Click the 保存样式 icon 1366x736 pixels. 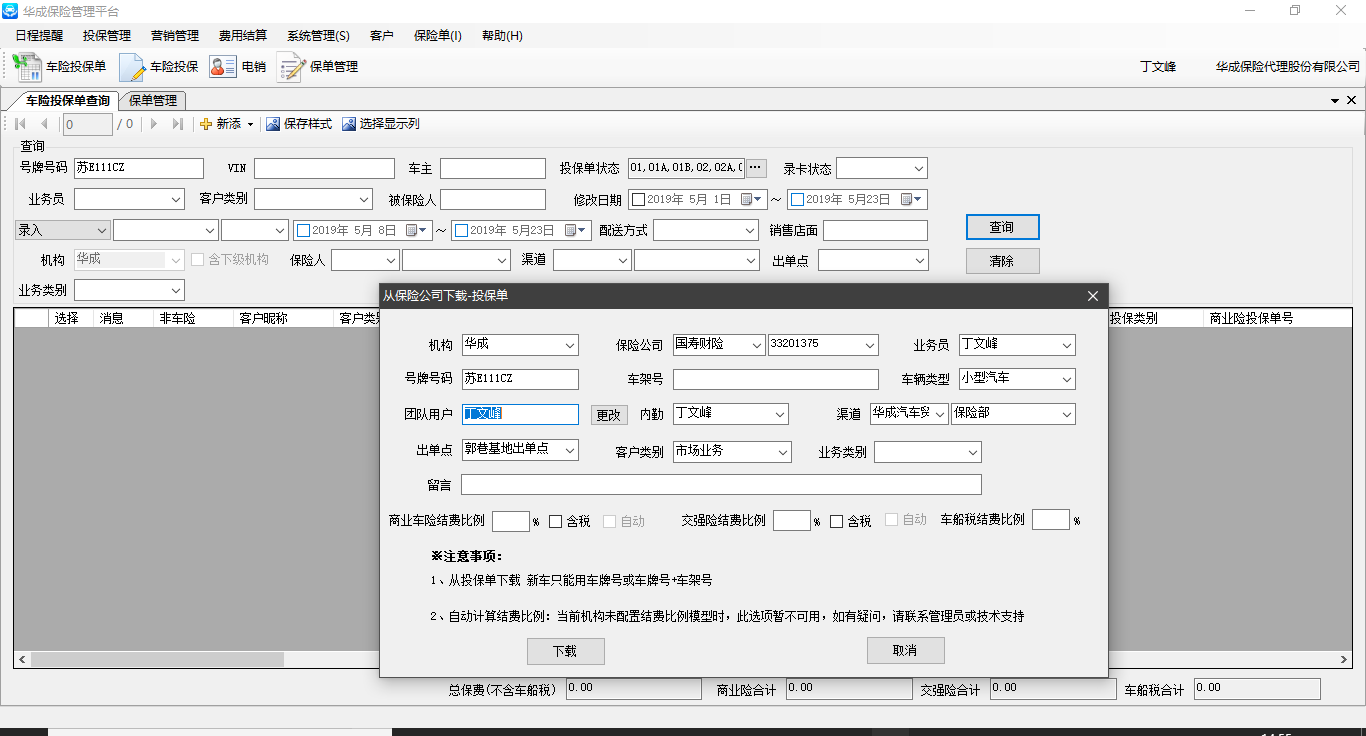[272, 124]
